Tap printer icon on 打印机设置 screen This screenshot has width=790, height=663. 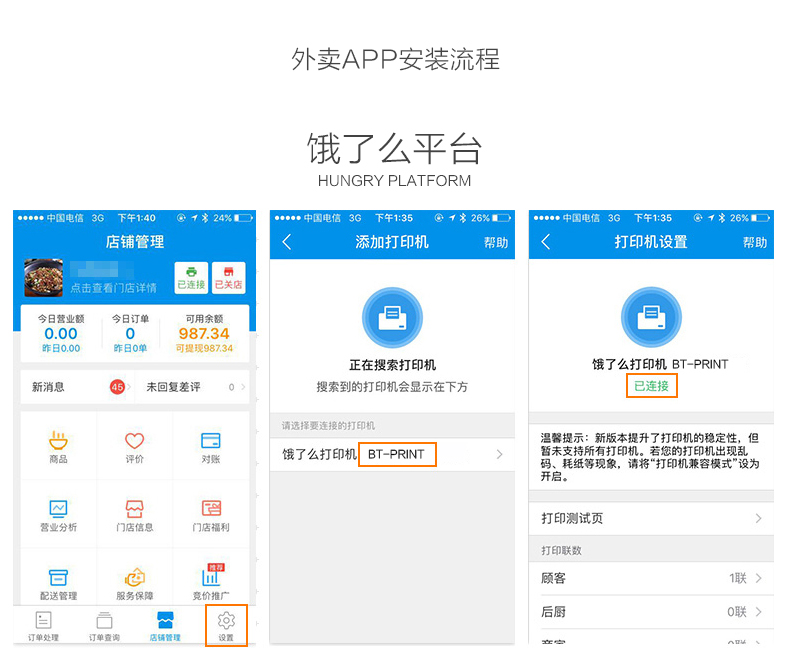pyautogui.click(x=651, y=317)
